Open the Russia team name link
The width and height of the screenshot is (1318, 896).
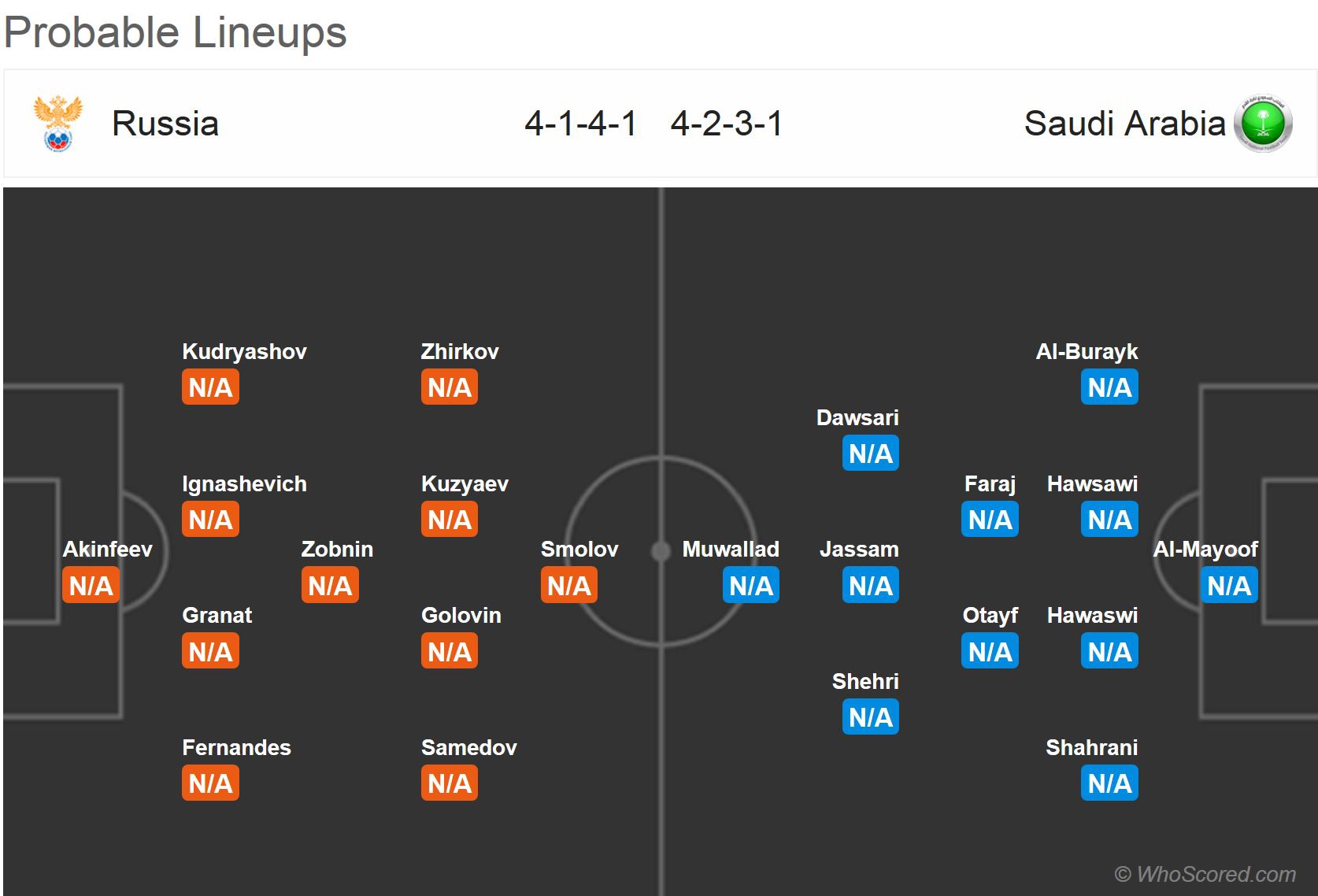click(165, 124)
